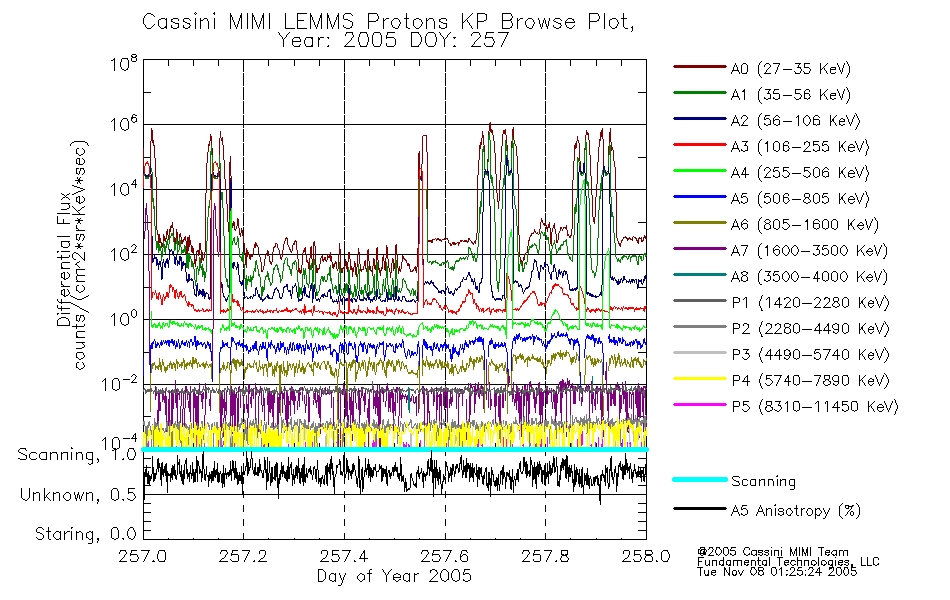Click the Fundamental Technologies, LLC credit
Viewport: 950px width, 600px height.
788,562
